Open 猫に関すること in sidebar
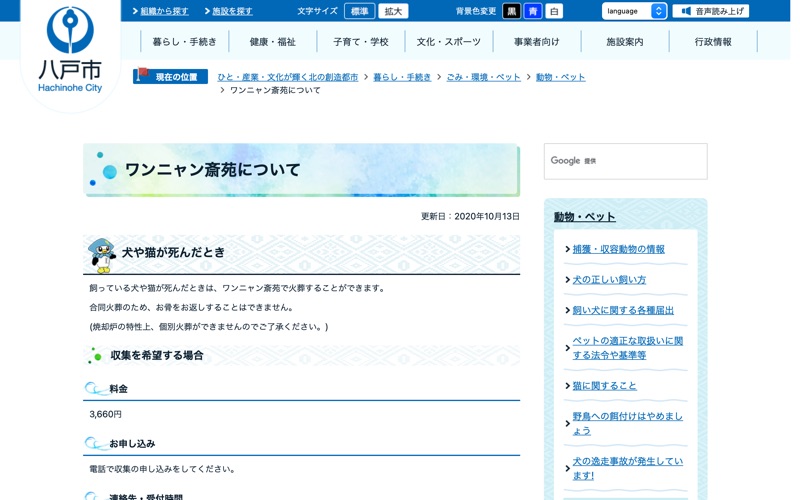Image resolution: width=800 pixels, height=500 pixels. pyautogui.click(x=605, y=386)
